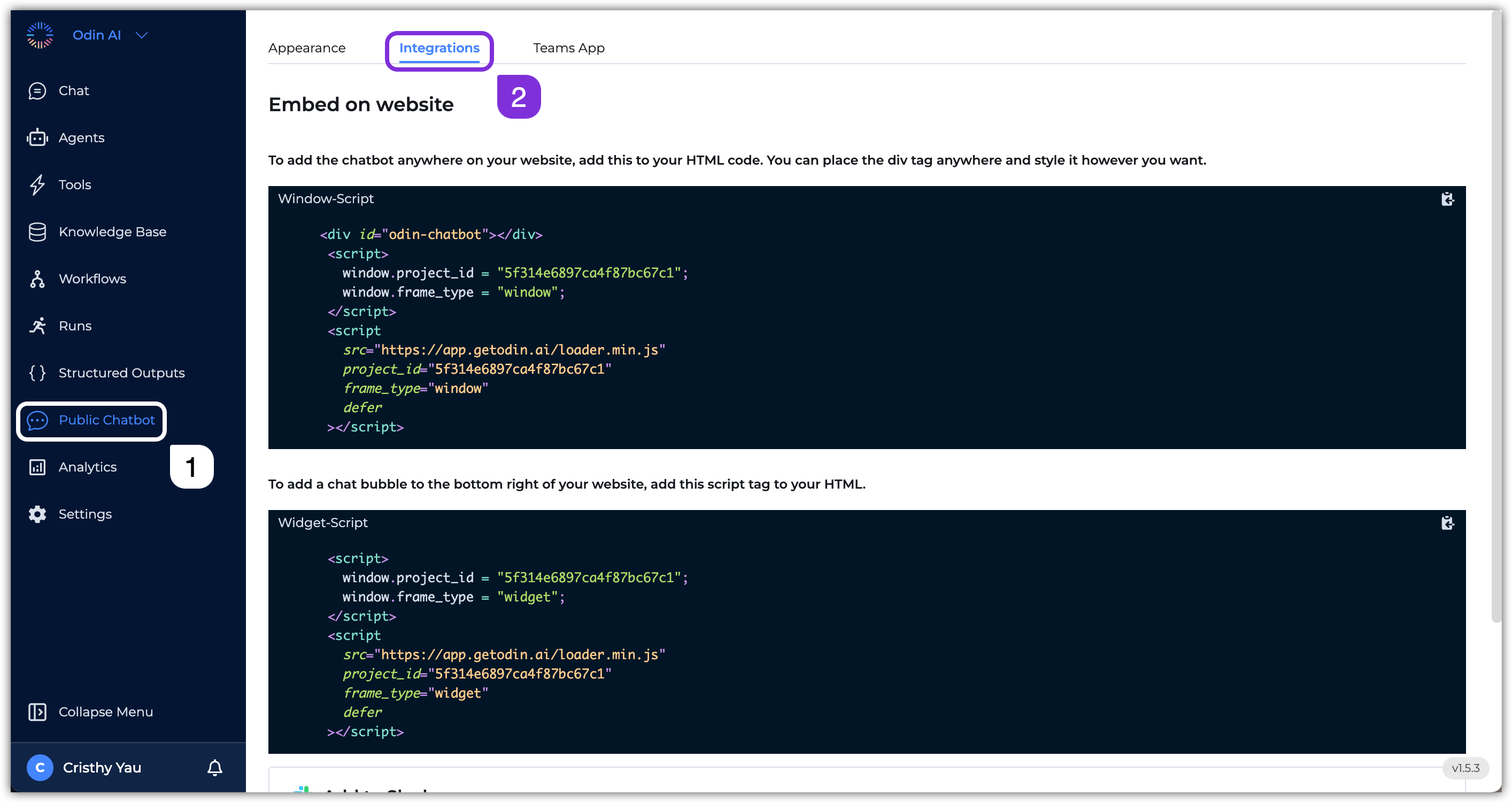
Task: Open Structured Outputs braces icon
Action: click(x=37, y=373)
